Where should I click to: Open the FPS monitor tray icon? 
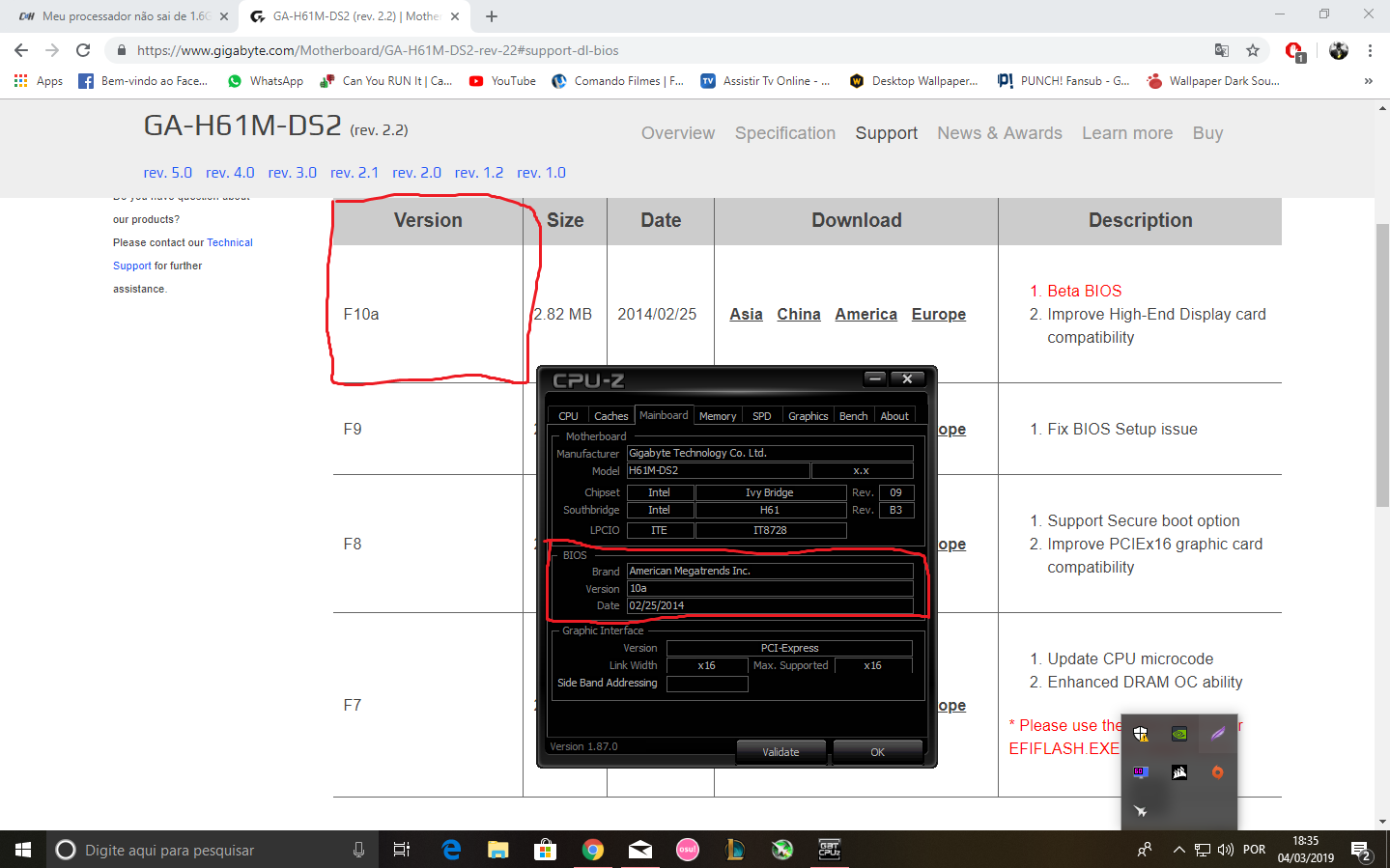(1141, 772)
